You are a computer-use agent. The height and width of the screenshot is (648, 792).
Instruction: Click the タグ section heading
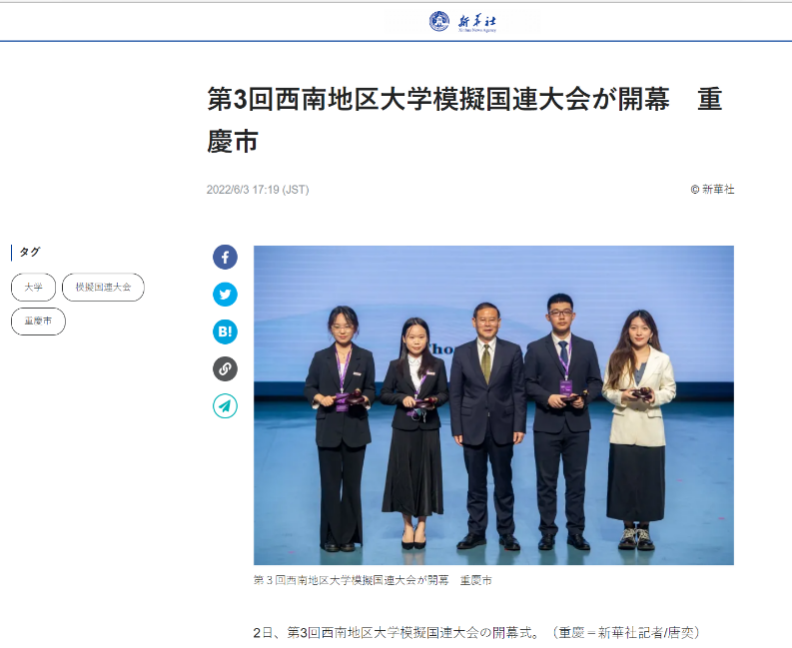coord(30,252)
